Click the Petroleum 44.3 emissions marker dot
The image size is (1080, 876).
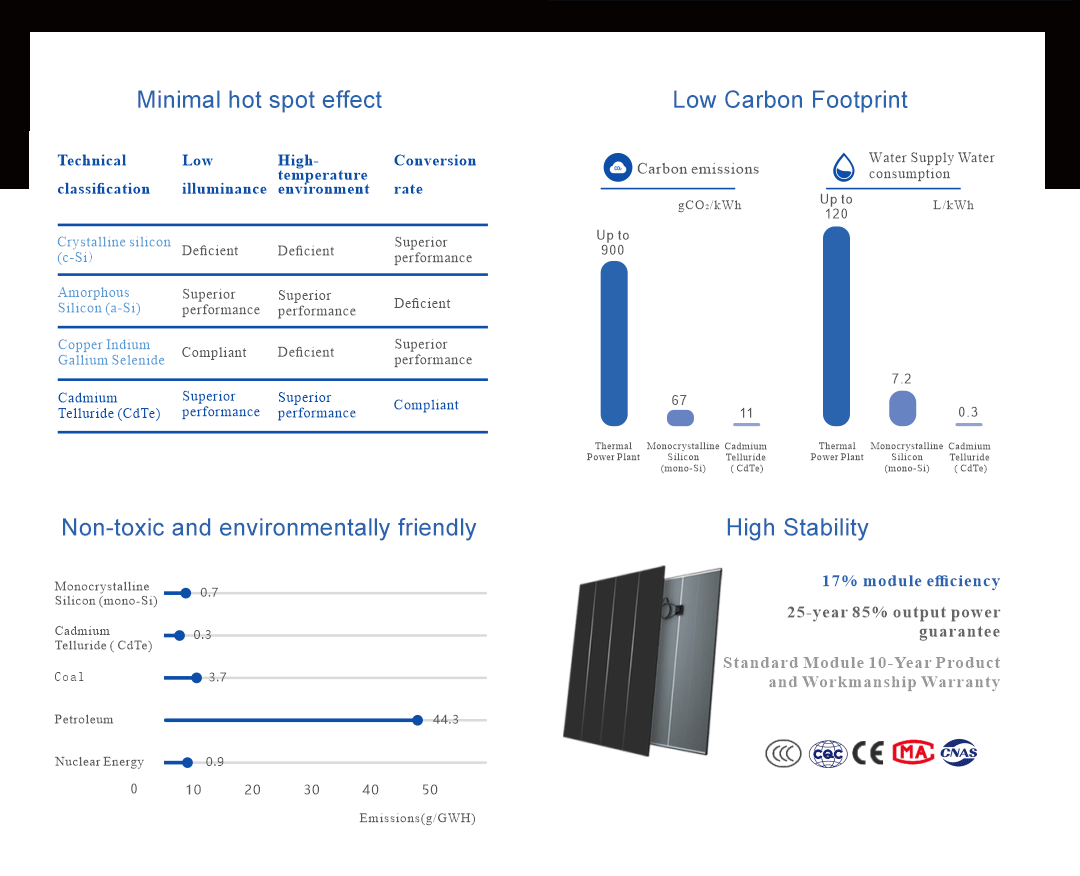418,720
